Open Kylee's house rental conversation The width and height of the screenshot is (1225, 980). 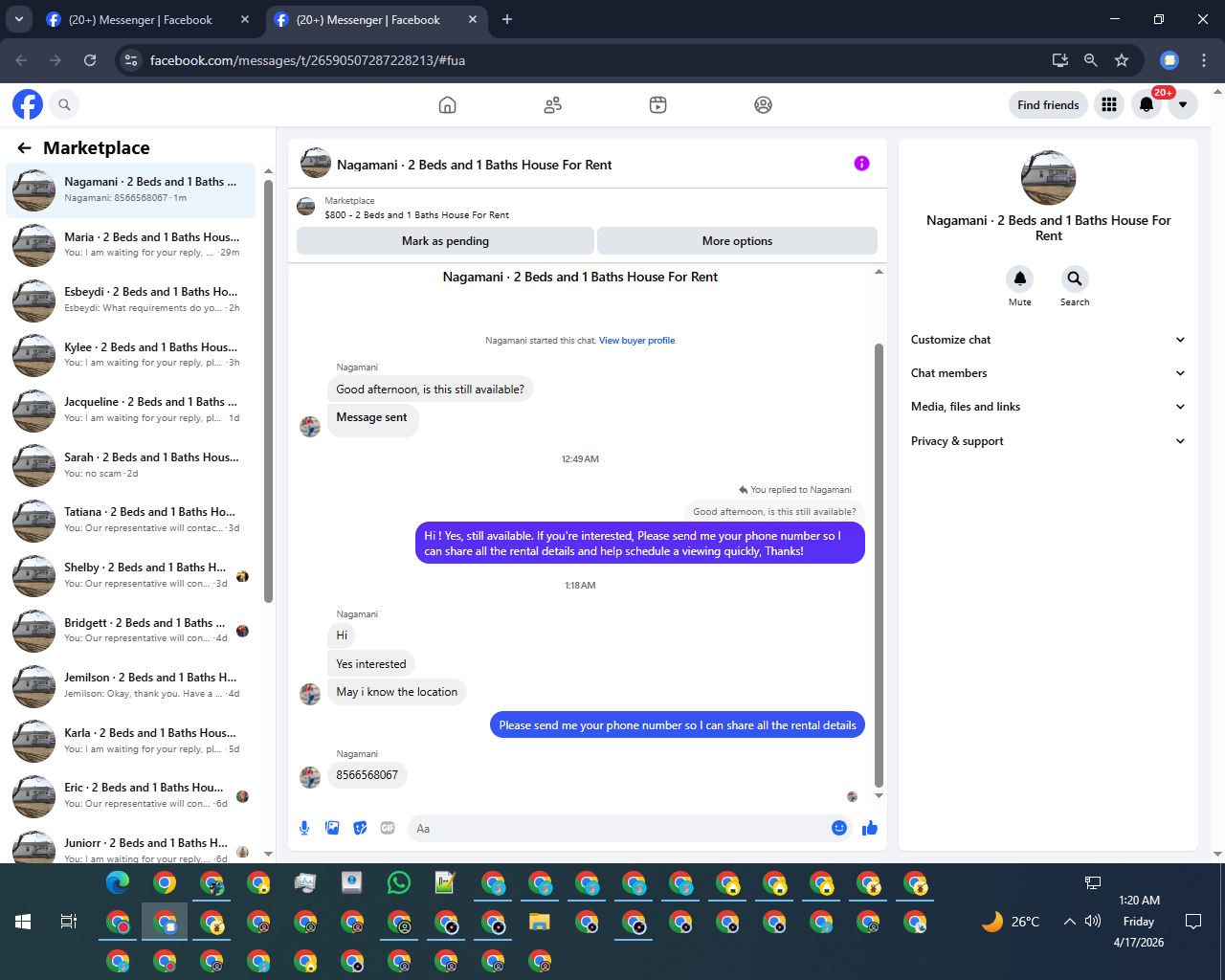tap(131, 355)
